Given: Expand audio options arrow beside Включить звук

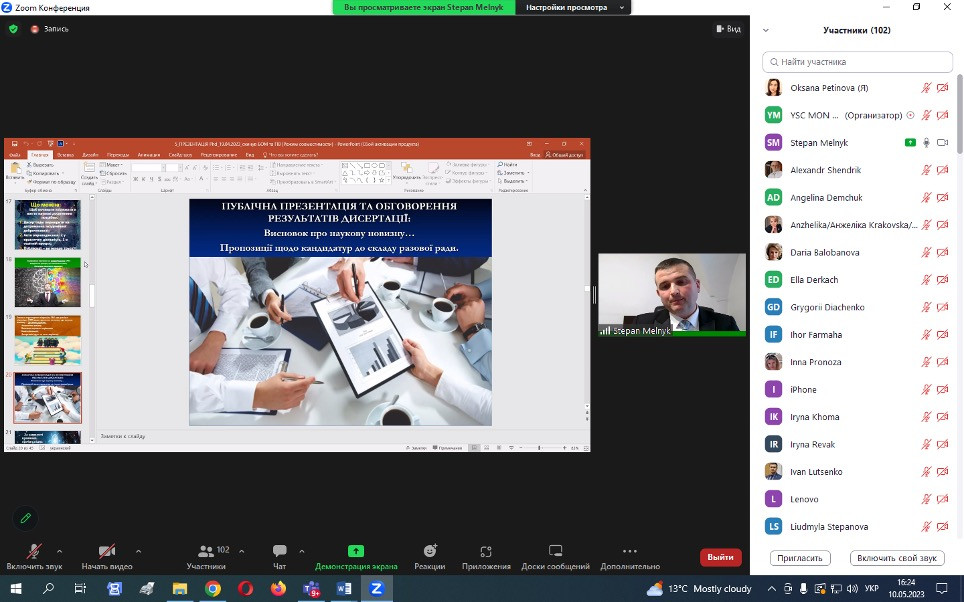Looking at the screenshot, I should [x=59, y=551].
